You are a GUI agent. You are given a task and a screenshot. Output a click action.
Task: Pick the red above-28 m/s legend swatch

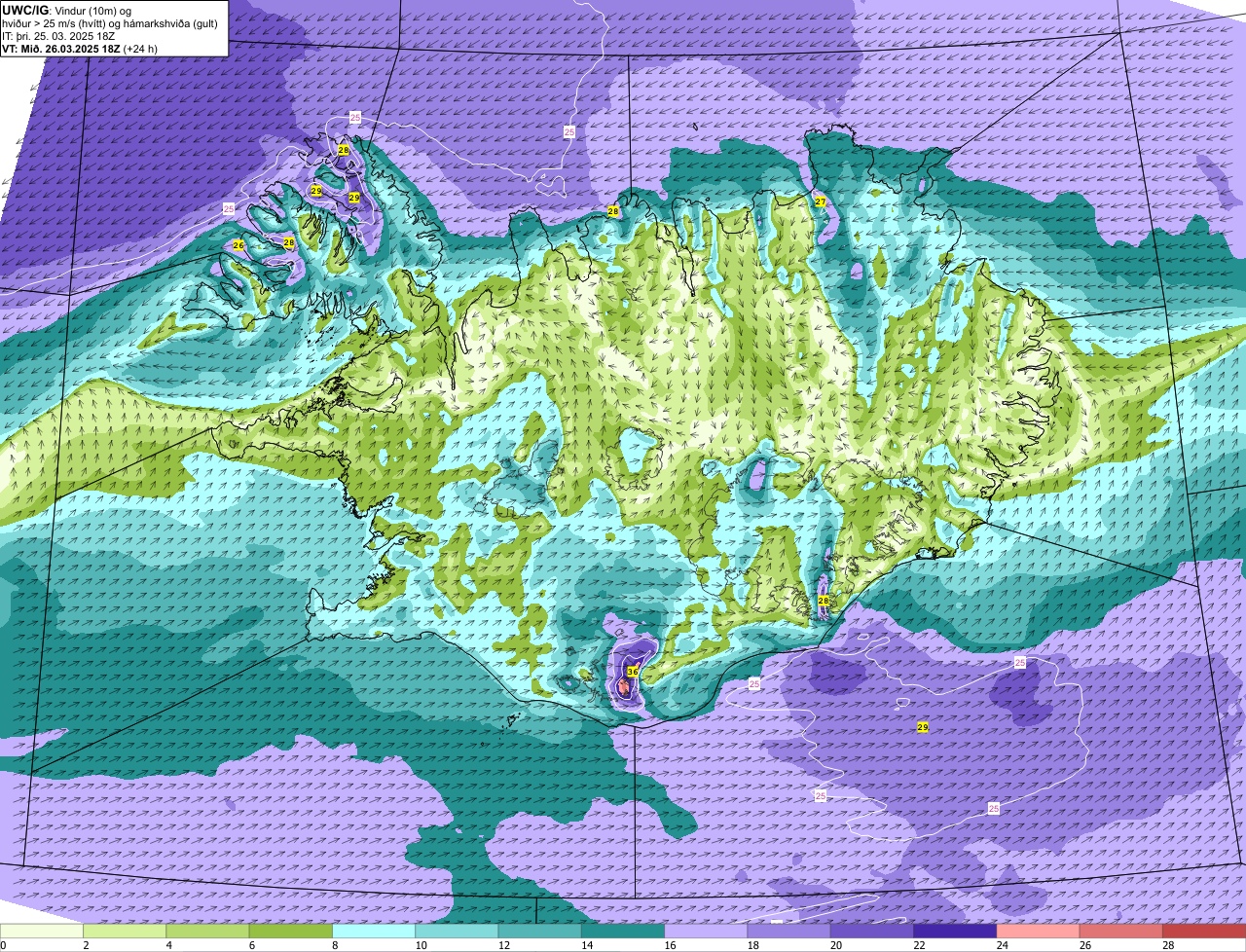pos(1204,931)
